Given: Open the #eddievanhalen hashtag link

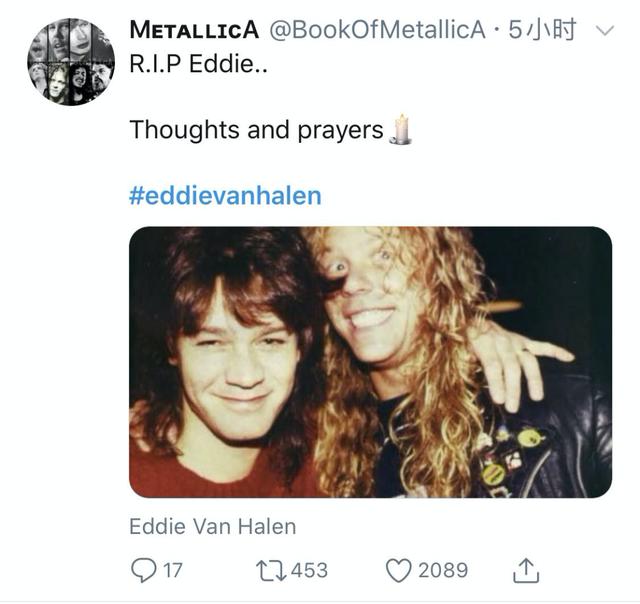Looking at the screenshot, I should [x=225, y=195].
